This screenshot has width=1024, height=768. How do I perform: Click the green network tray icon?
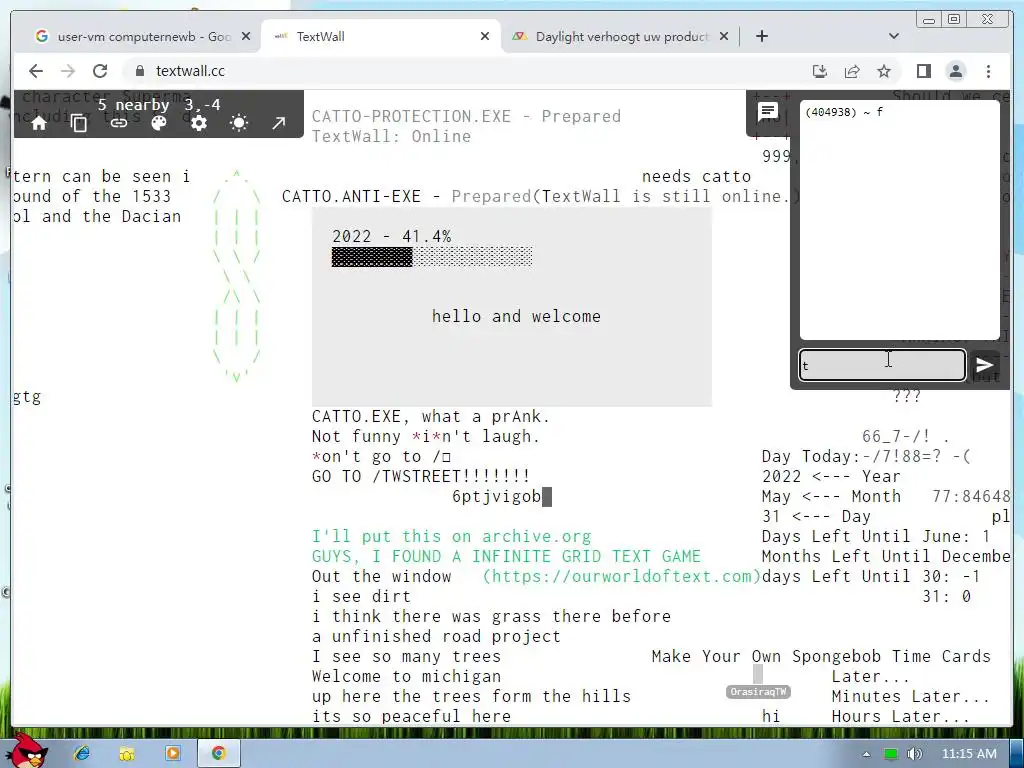890,754
